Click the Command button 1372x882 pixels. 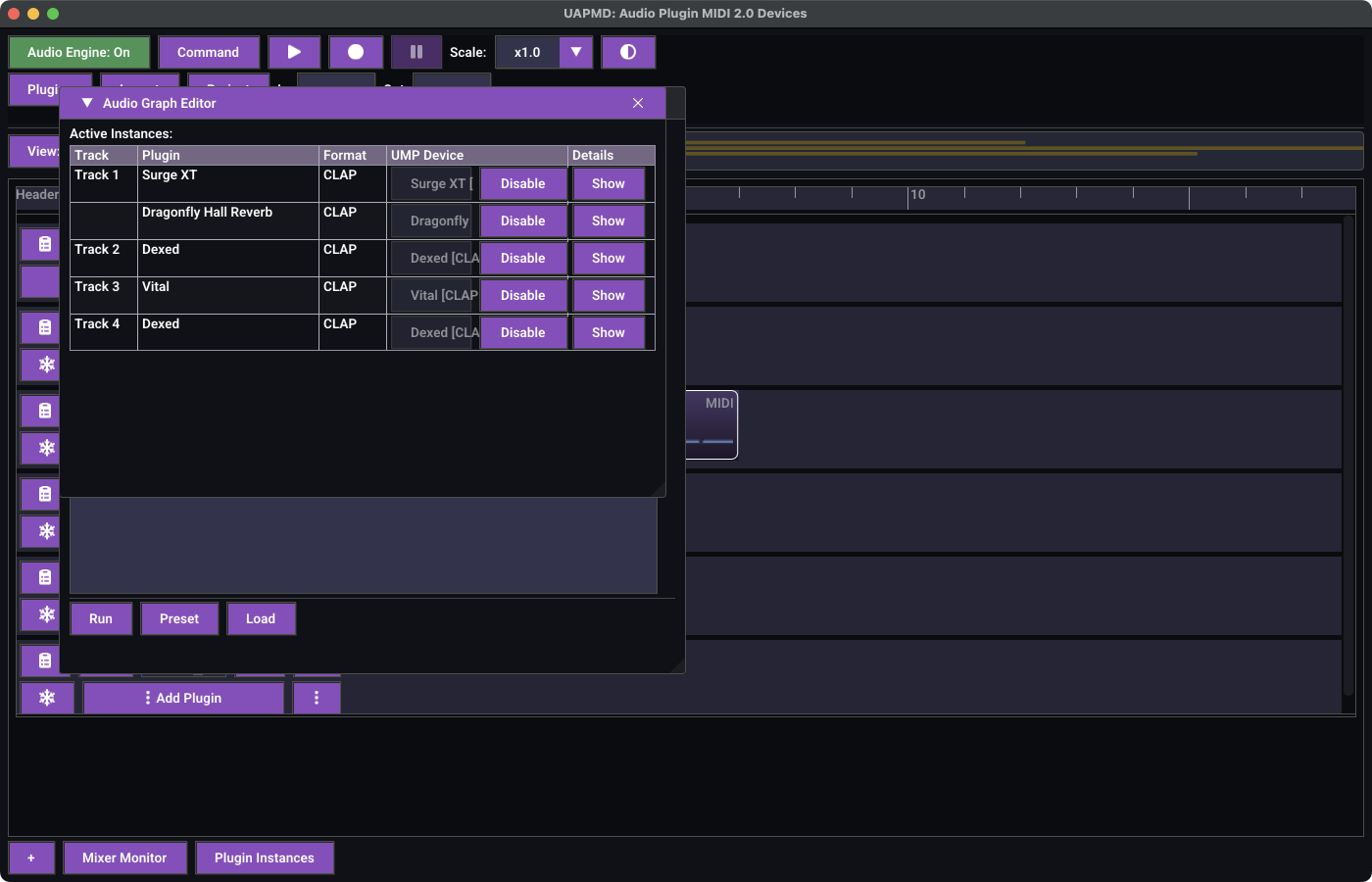209,52
